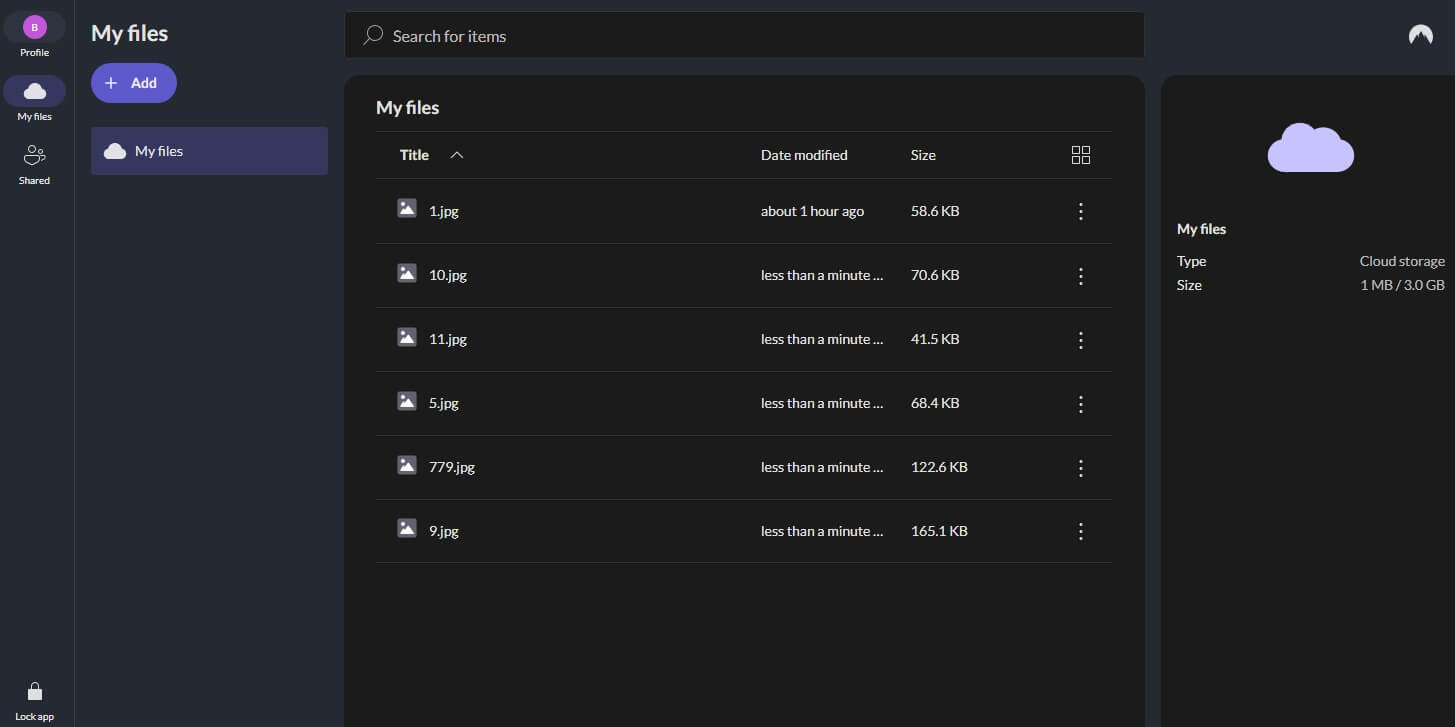Sort by the Title column header
The image size is (1455, 727).
pos(414,155)
